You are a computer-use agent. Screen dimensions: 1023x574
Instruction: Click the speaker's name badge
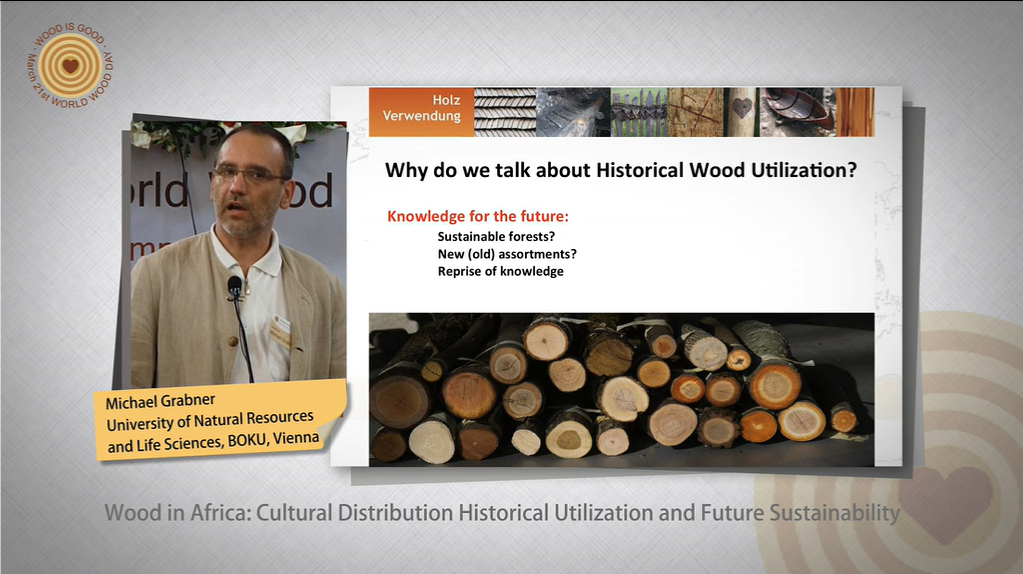[280, 331]
